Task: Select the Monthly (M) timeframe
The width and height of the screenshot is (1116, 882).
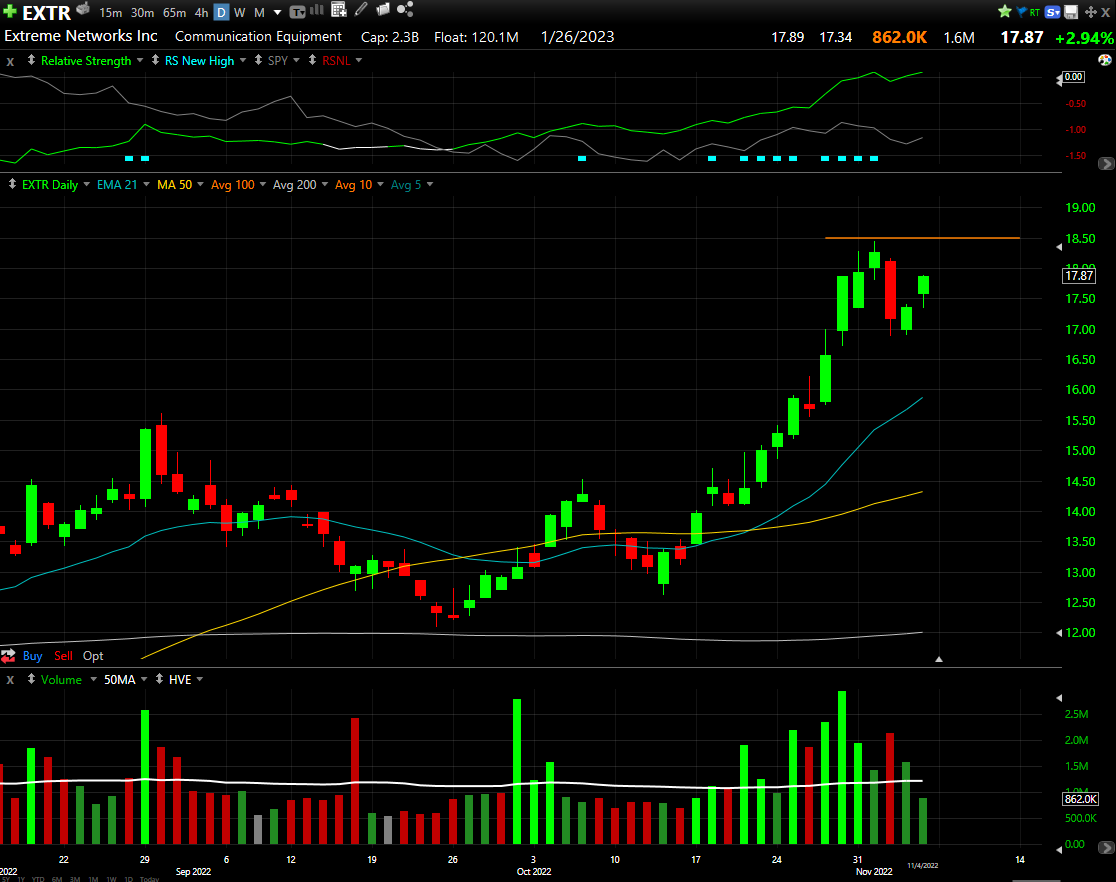Action: pyautogui.click(x=259, y=13)
